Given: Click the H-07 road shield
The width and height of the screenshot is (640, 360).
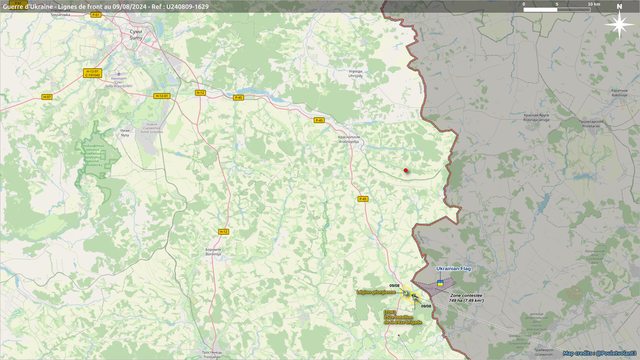Looking at the screenshot, I should [x=47, y=97].
